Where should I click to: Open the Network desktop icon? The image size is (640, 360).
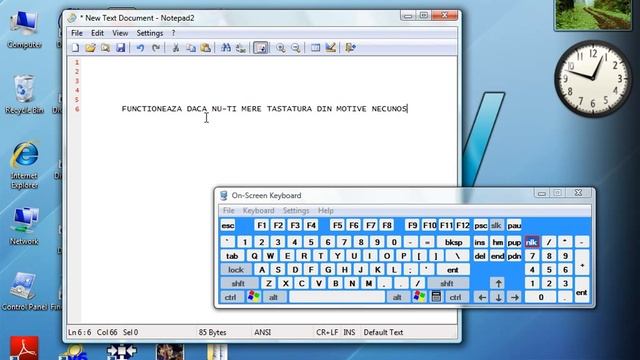pyautogui.click(x=24, y=226)
